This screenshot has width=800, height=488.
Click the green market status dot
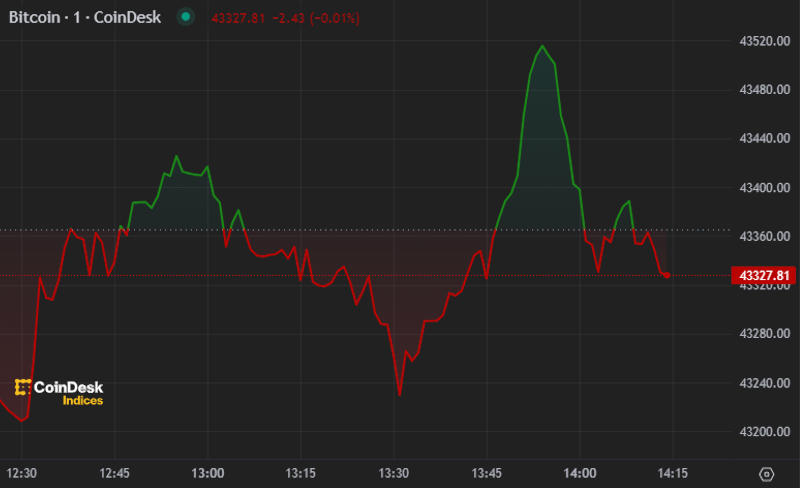(185, 18)
